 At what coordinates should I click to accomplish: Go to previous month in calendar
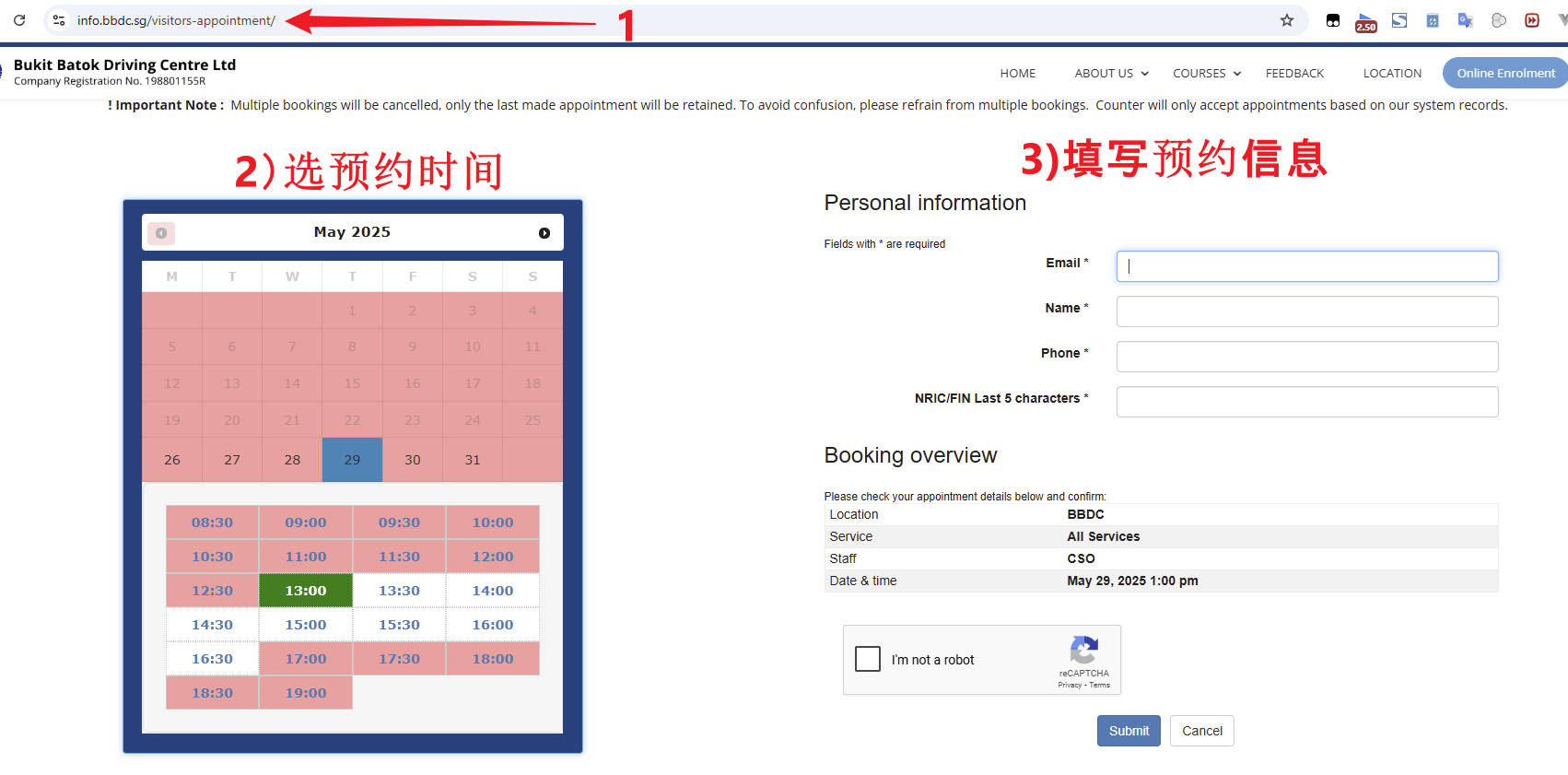point(161,233)
